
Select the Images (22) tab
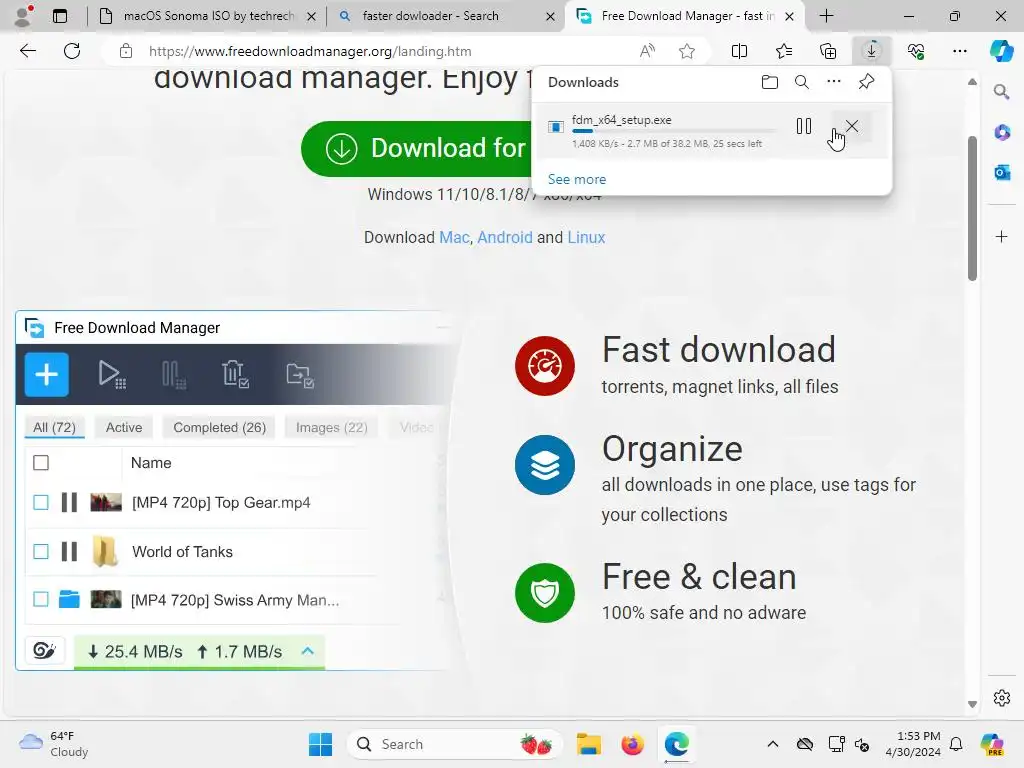[x=332, y=427]
